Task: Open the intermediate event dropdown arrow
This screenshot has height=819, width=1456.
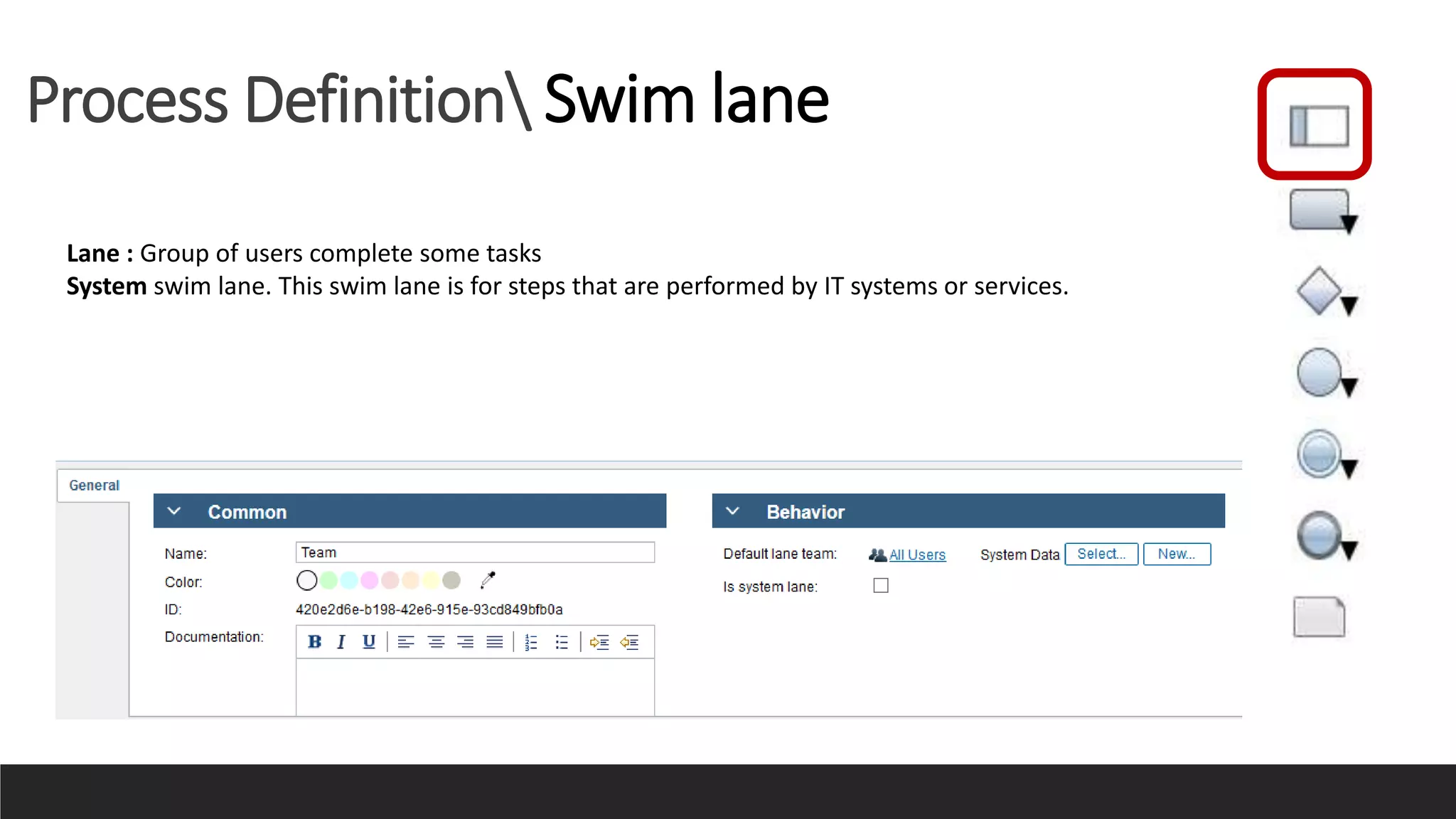Action: coord(1349,469)
